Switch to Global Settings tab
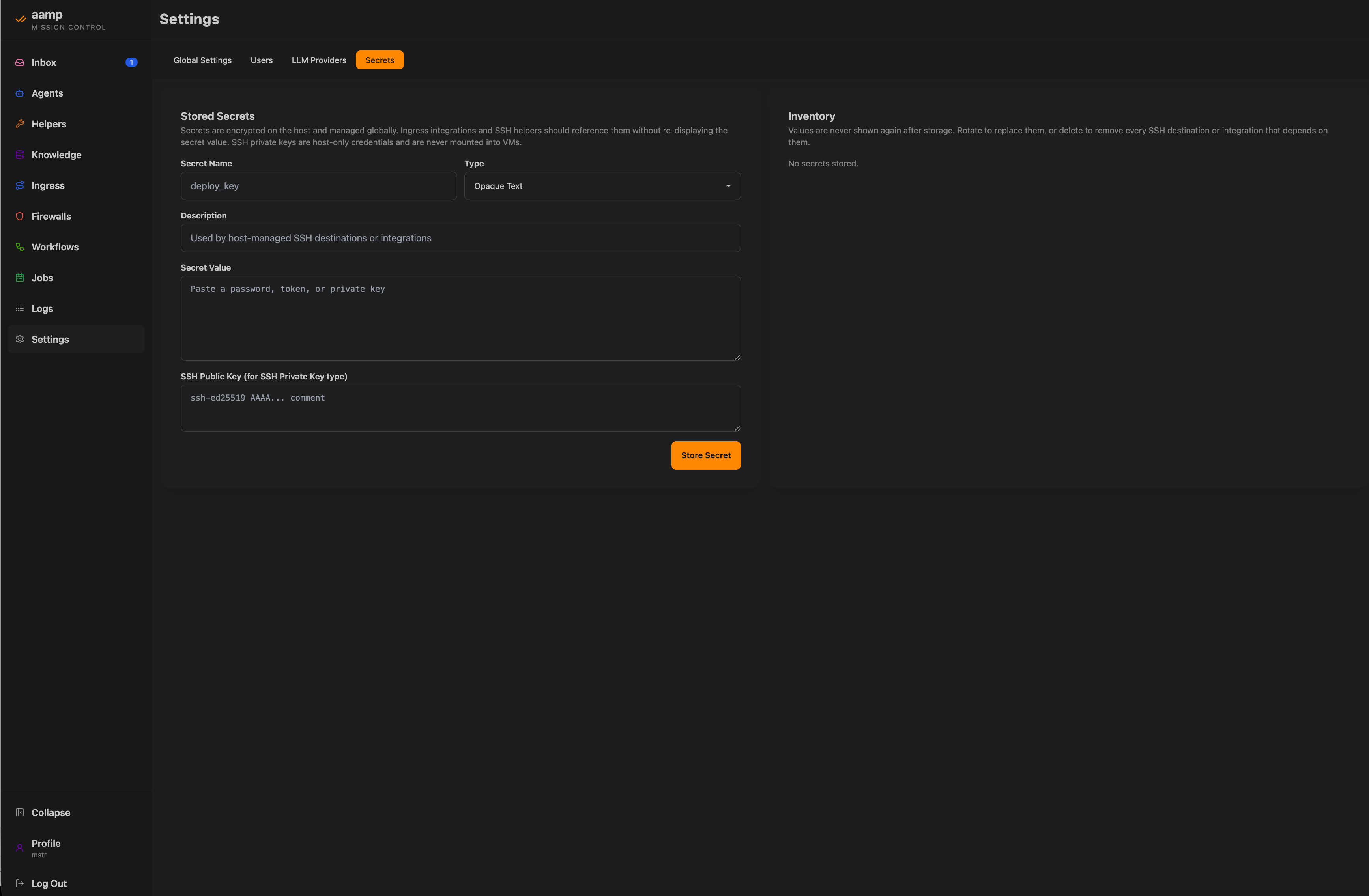 (202, 60)
